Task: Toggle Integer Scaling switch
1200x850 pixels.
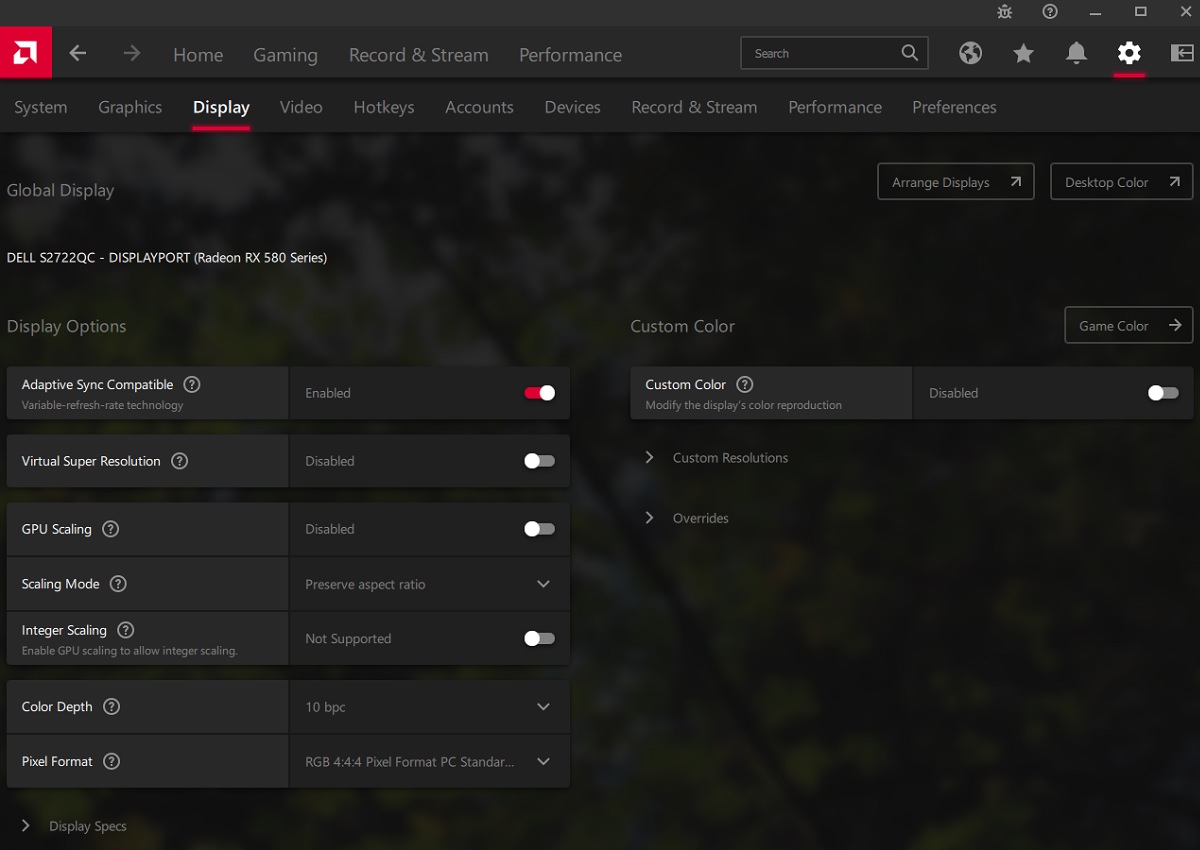Action: tap(539, 638)
